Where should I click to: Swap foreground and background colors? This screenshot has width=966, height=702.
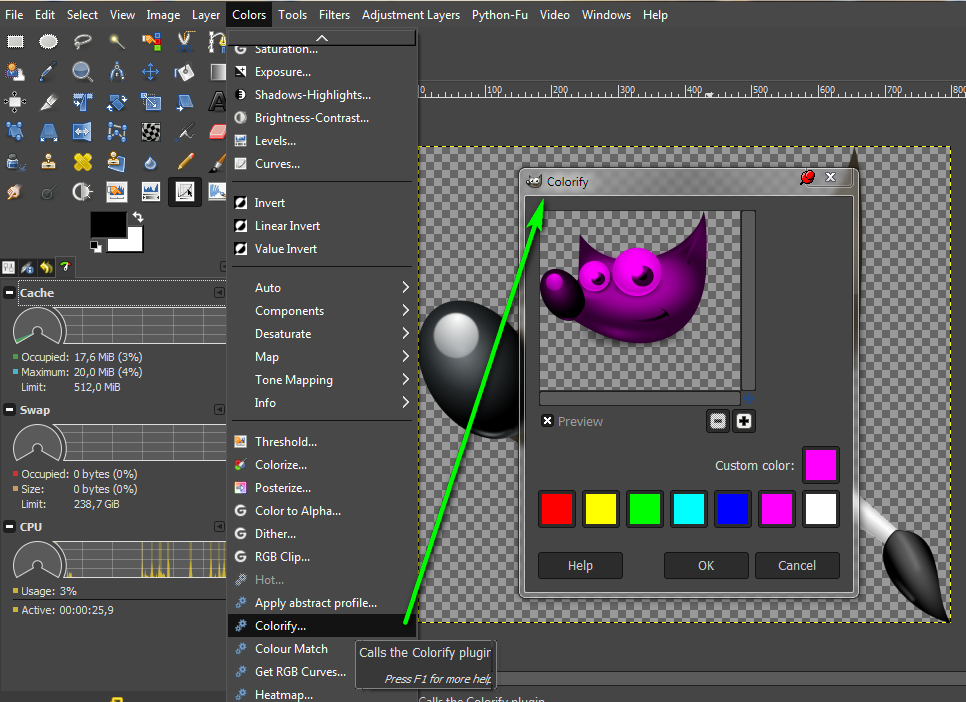click(x=138, y=217)
